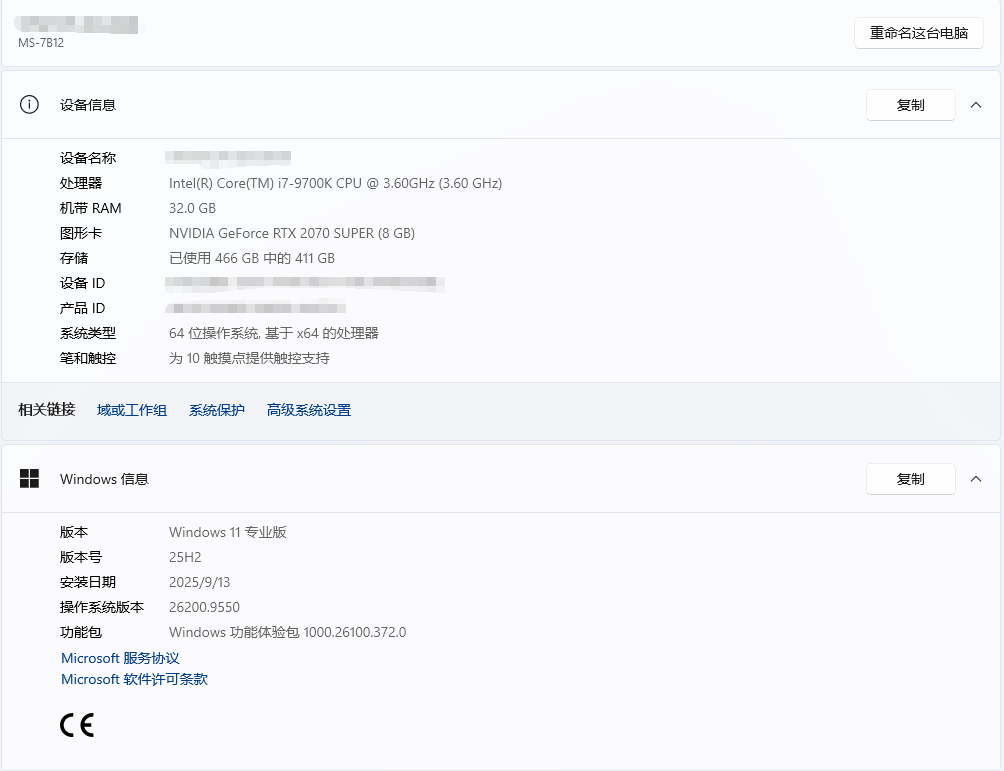1004x771 pixels.
Task: Click the 设备 ID label
Action: tap(82, 283)
